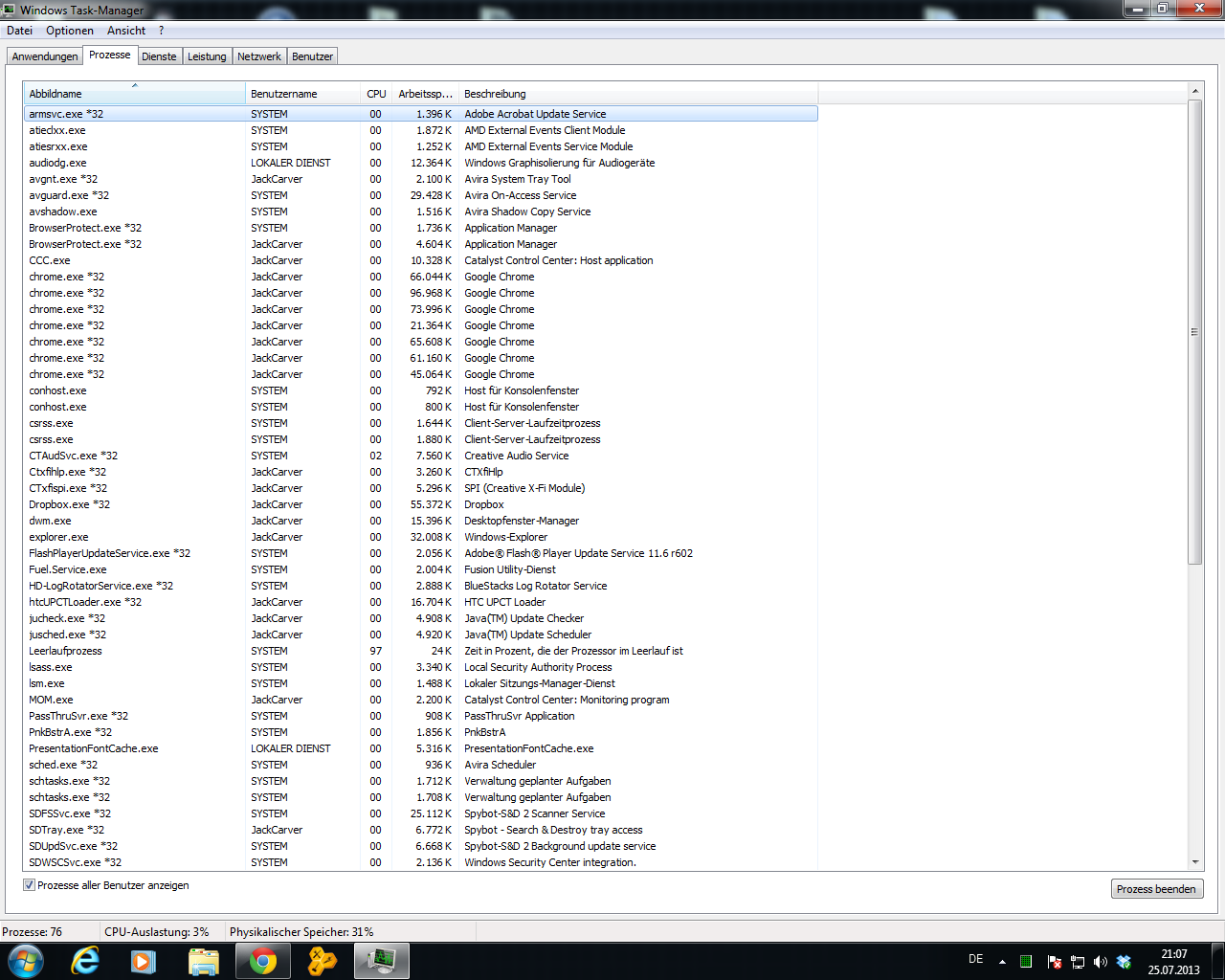
Task: Select the jucheck.exe *32 process
Action: [421, 618]
